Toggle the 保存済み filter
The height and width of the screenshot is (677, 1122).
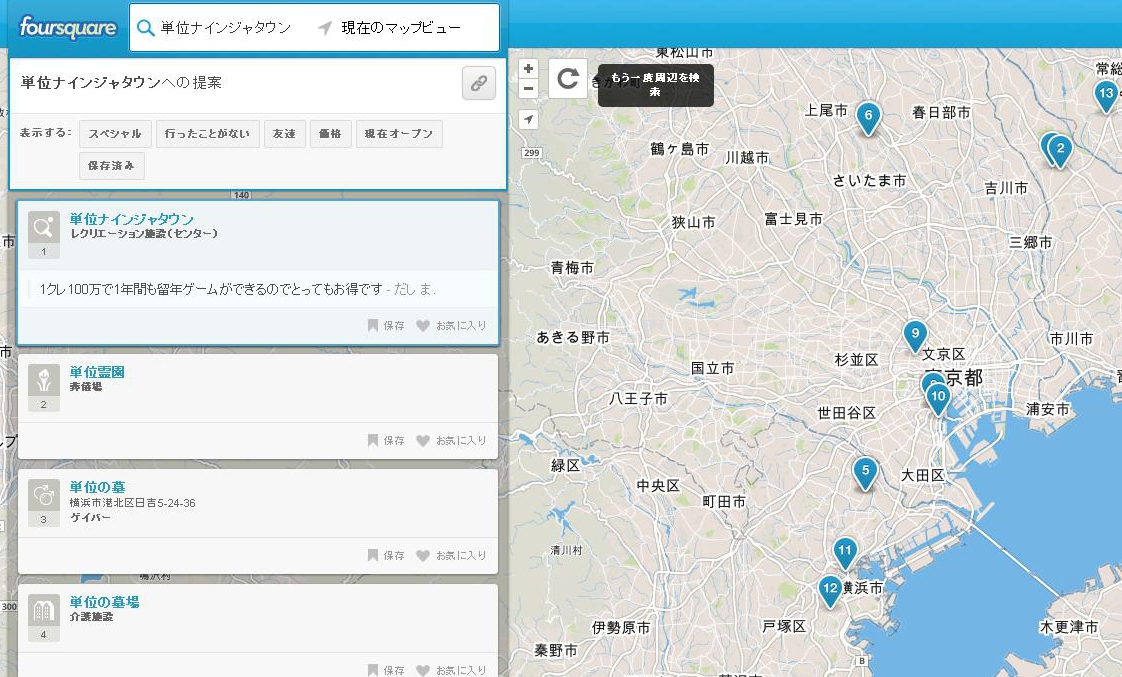tap(111, 166)
